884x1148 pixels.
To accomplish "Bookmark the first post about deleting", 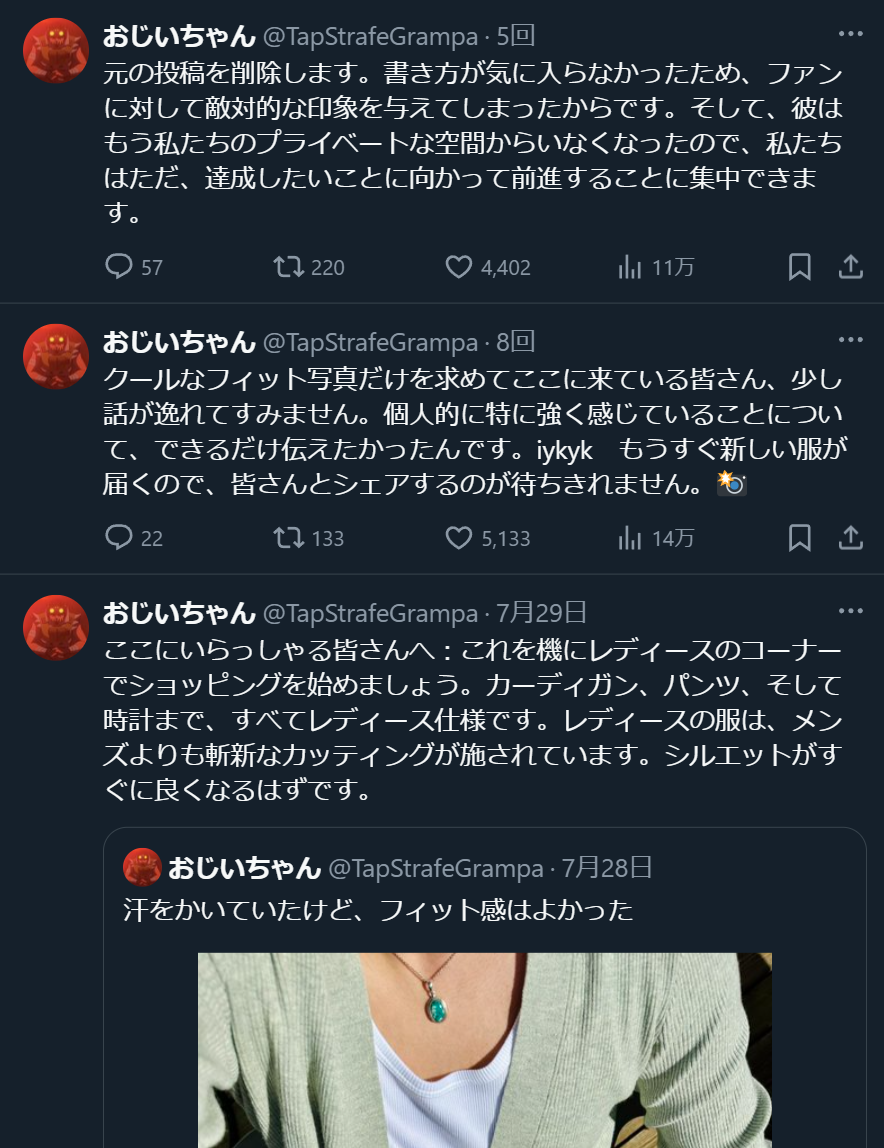I will 799,267.
